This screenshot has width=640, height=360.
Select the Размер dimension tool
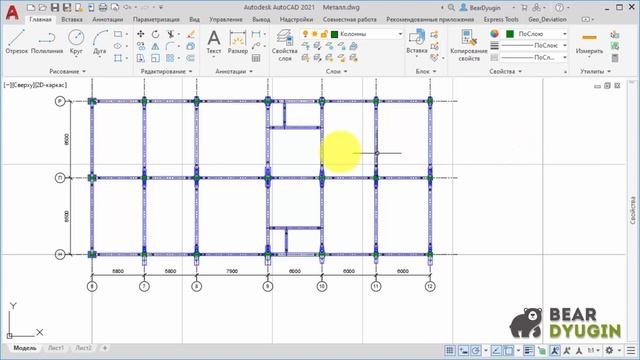tap(238, 42)
